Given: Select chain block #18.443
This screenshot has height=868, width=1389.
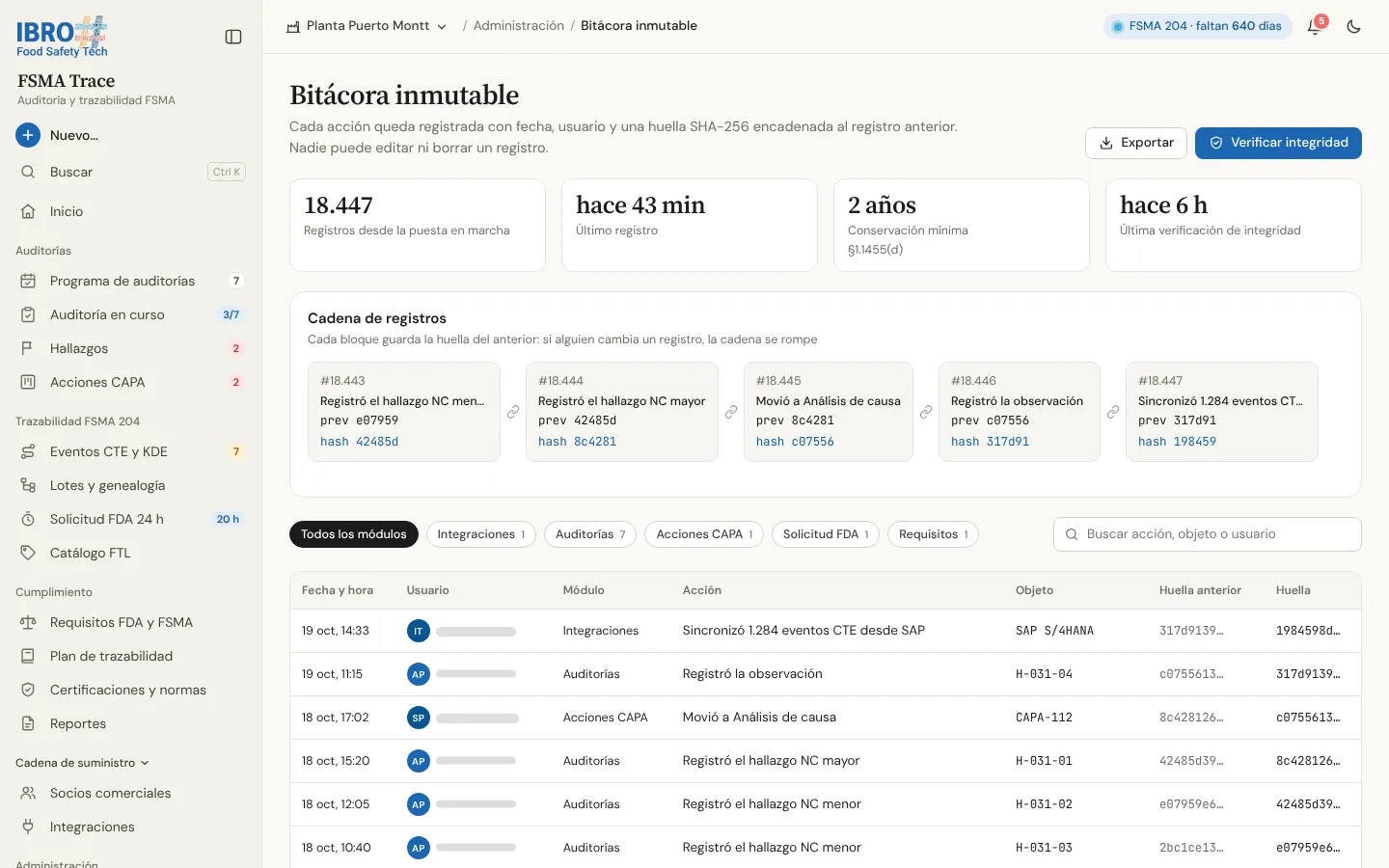Looking at the screenshot, I should 404,412.
